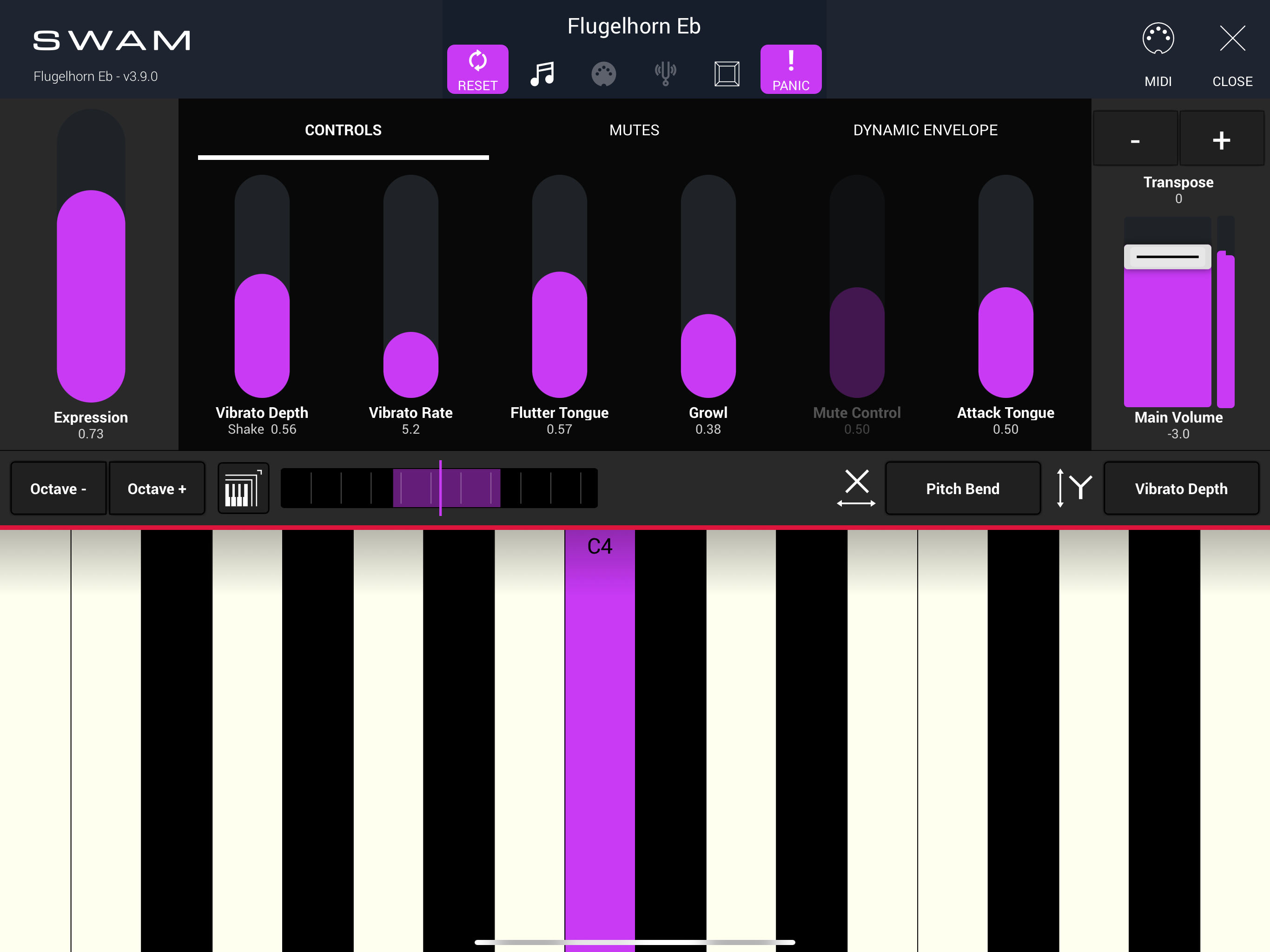Click the keyboard range overview strip

point(439,488)
